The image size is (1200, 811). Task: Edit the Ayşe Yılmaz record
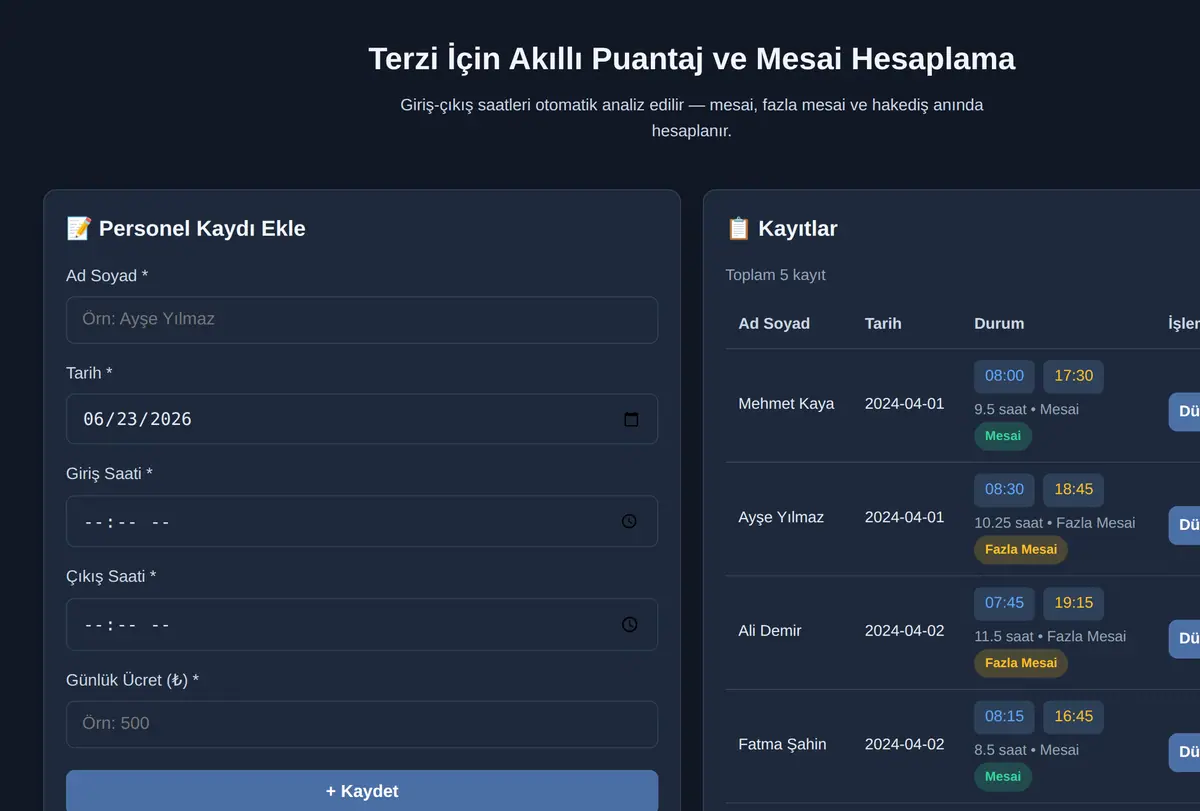[1185, 525]
